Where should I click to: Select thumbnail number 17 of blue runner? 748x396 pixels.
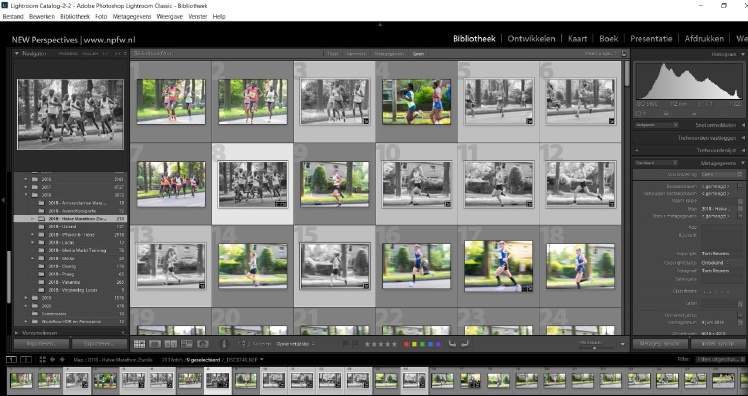(x=498, y=266)
